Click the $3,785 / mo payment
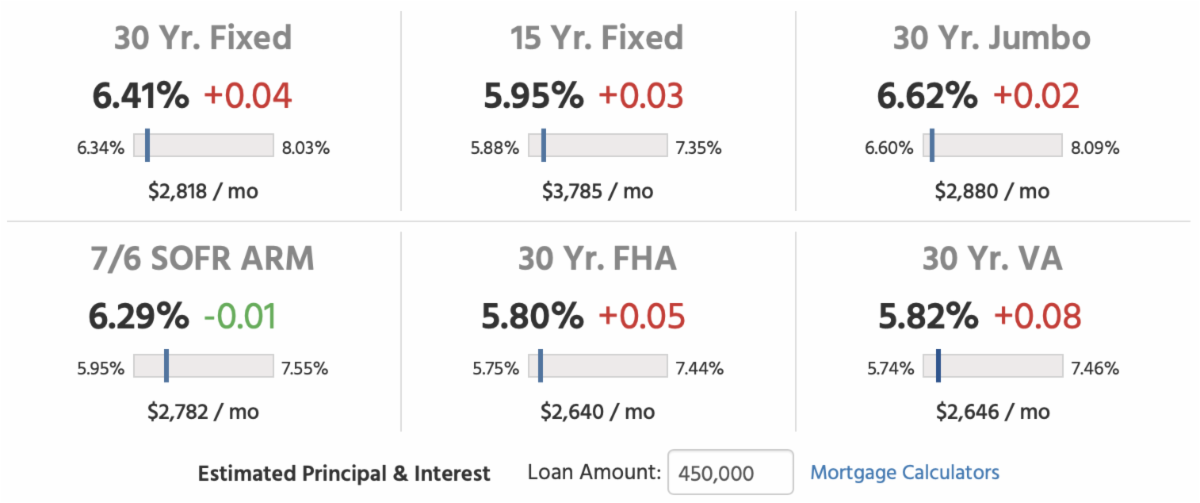The height and width of the screenshot is (503, 1200). tap(597, 190)
